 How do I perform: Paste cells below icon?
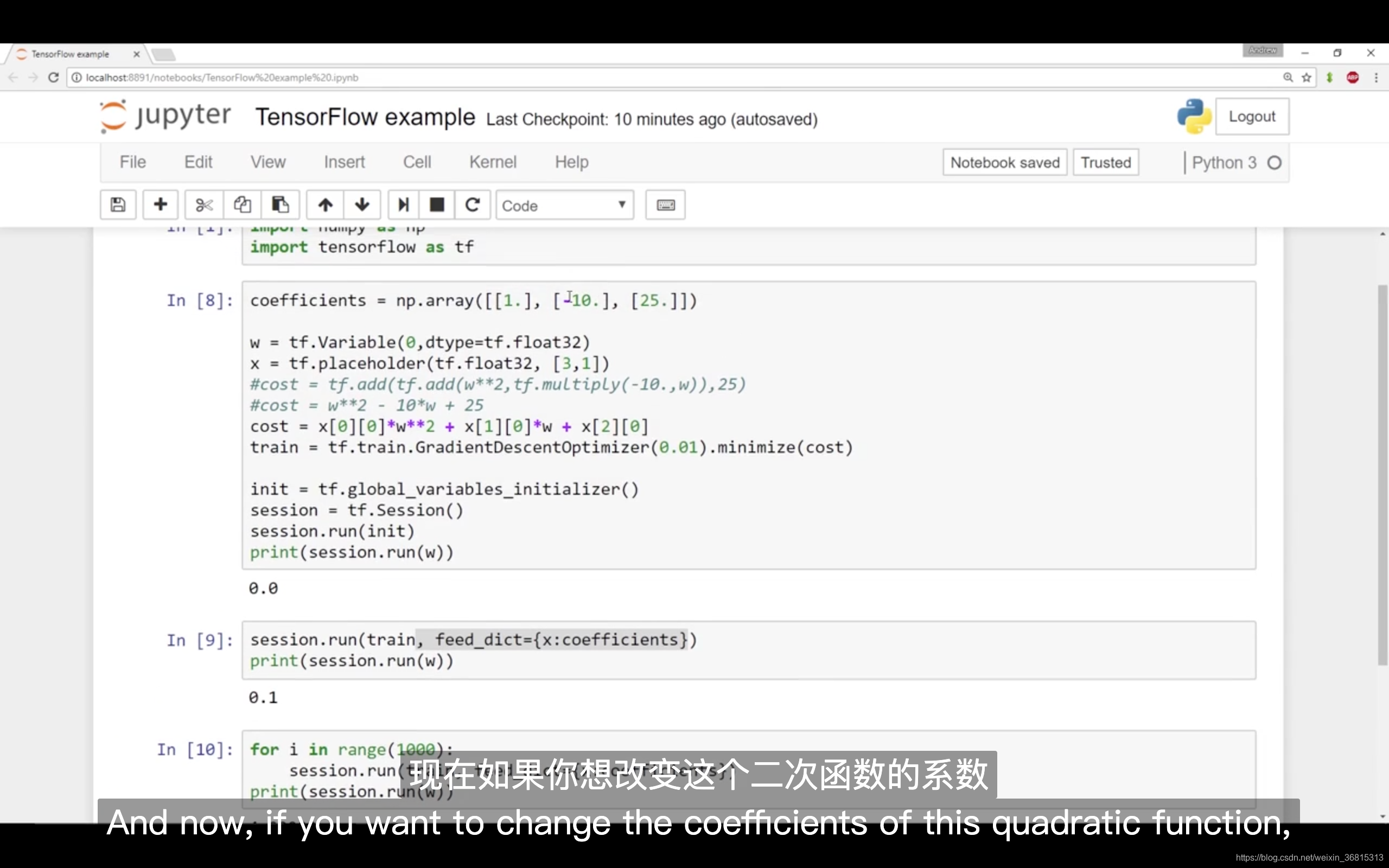(x=280, y=205)
